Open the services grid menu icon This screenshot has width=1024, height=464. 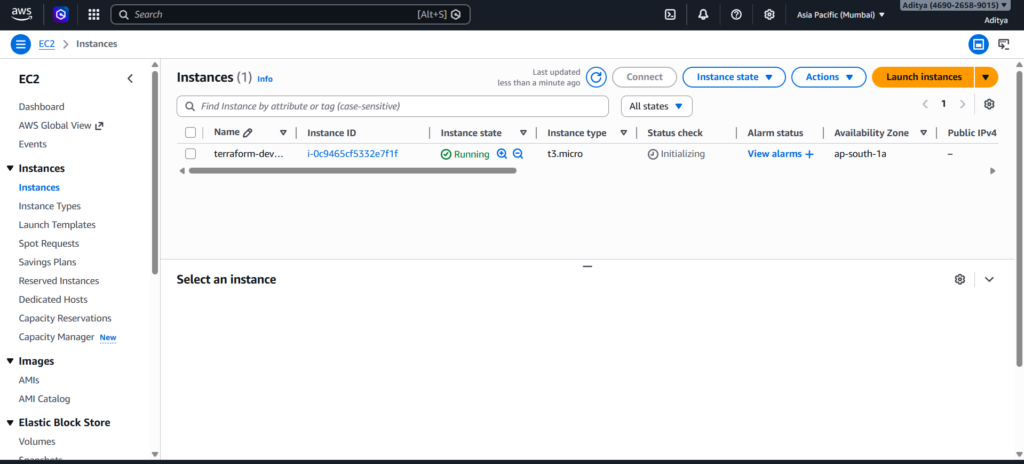point(93,15)
